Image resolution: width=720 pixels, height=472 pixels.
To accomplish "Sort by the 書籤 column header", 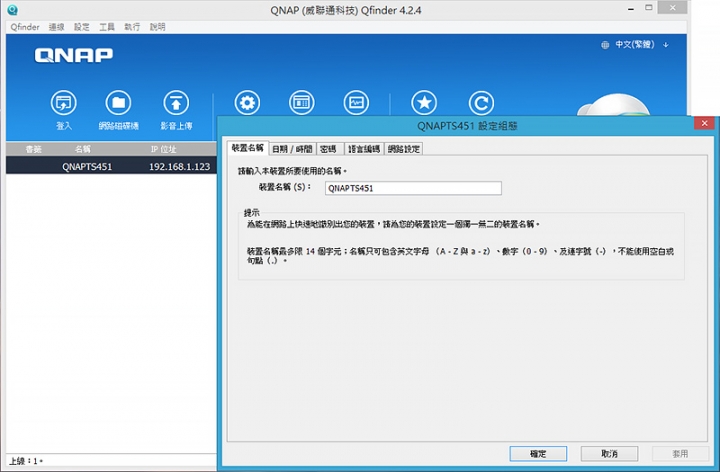I will (x=34, y=149).
